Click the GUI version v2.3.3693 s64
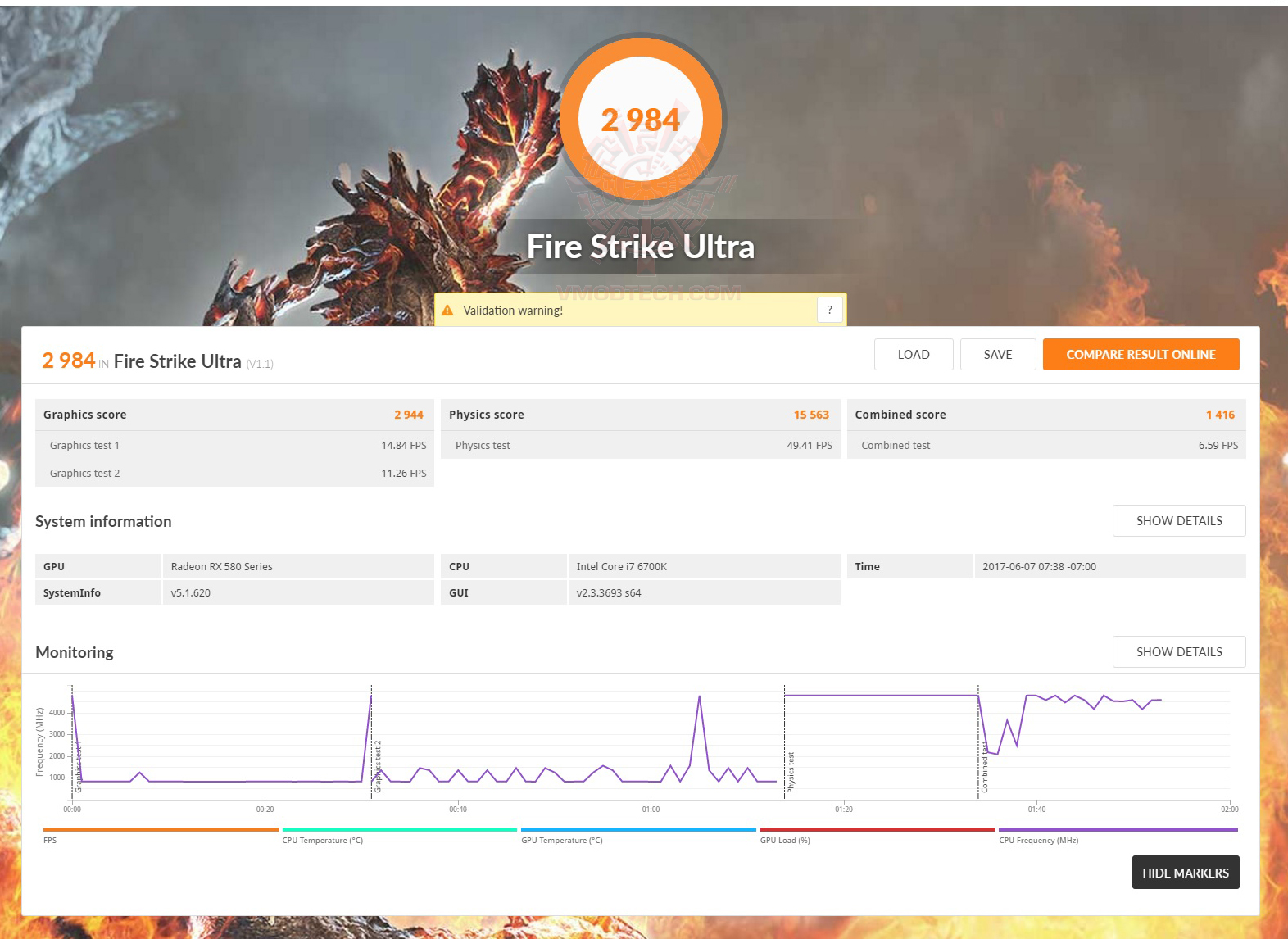Image resolution: width=1288 pixels, height=939 pixels. pyautogui.click(x=609, y=593)
